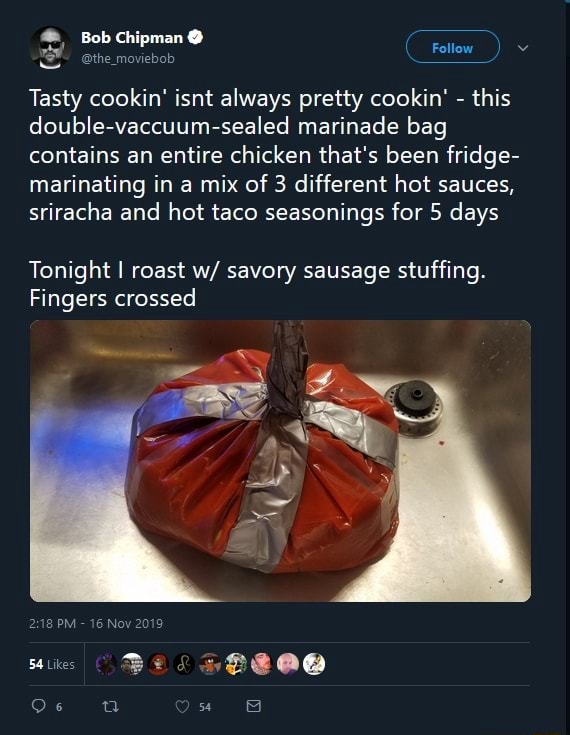Open the last liker's avatar in the row

(314, 664)
